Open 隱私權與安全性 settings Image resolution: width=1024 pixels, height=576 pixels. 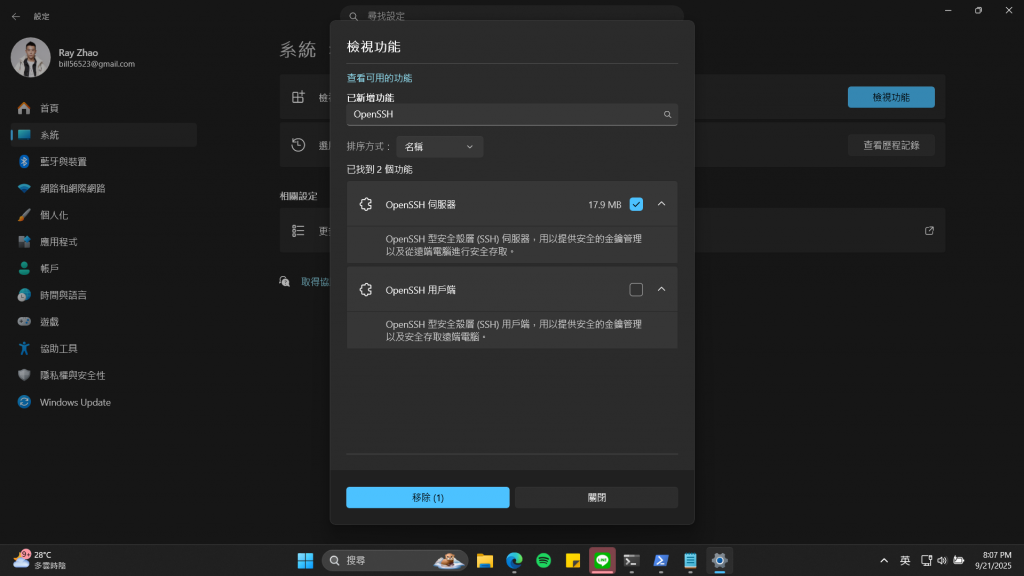click(103, 376)
